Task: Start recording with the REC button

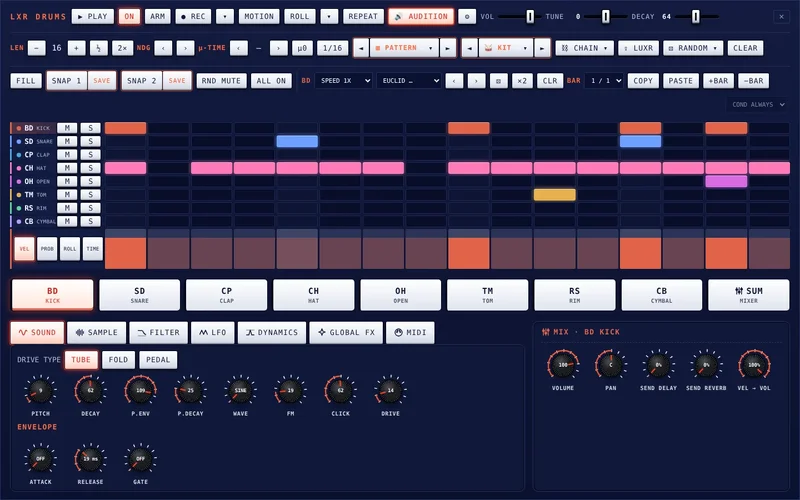Action: (193, 16)
